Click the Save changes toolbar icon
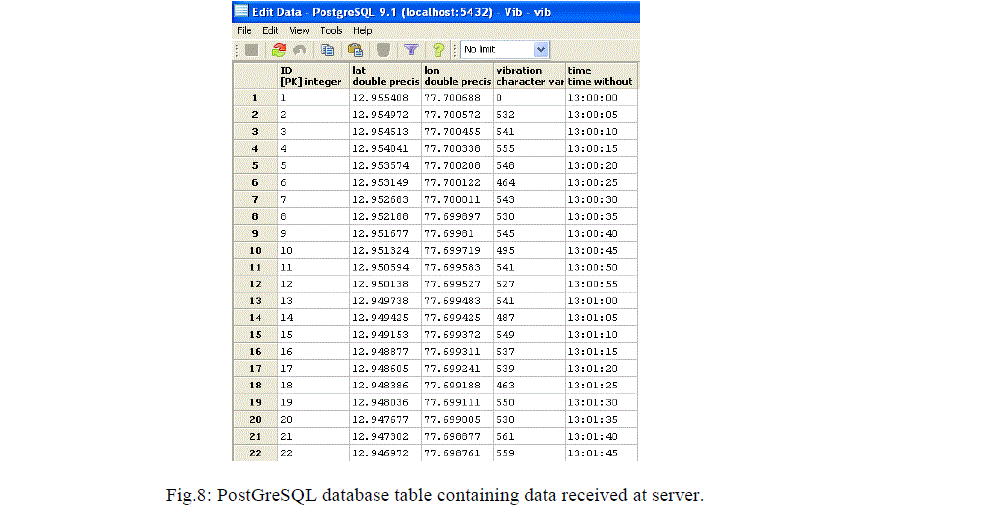The height and width of the screenshot is (512, 983). click(x=251, y=49)
